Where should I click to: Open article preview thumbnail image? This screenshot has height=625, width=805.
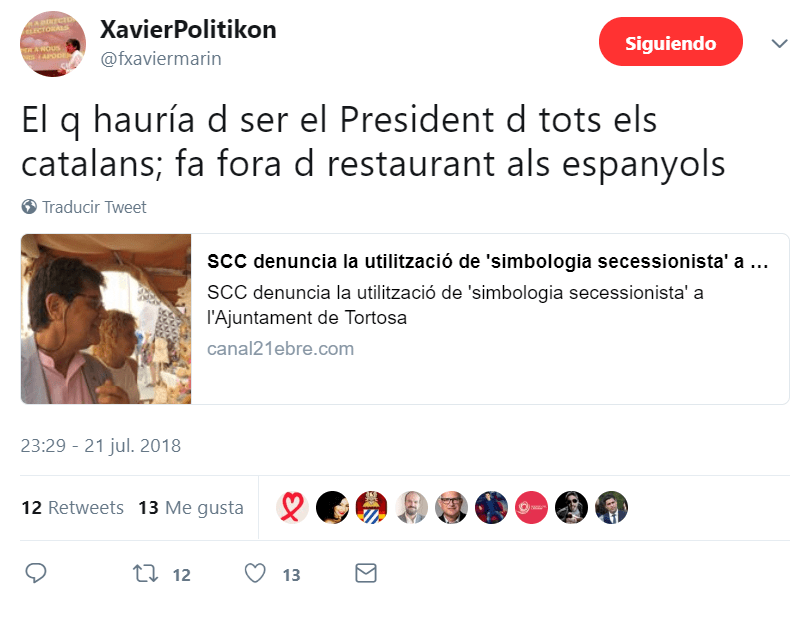pyautogui.click(x=106, y=319)
